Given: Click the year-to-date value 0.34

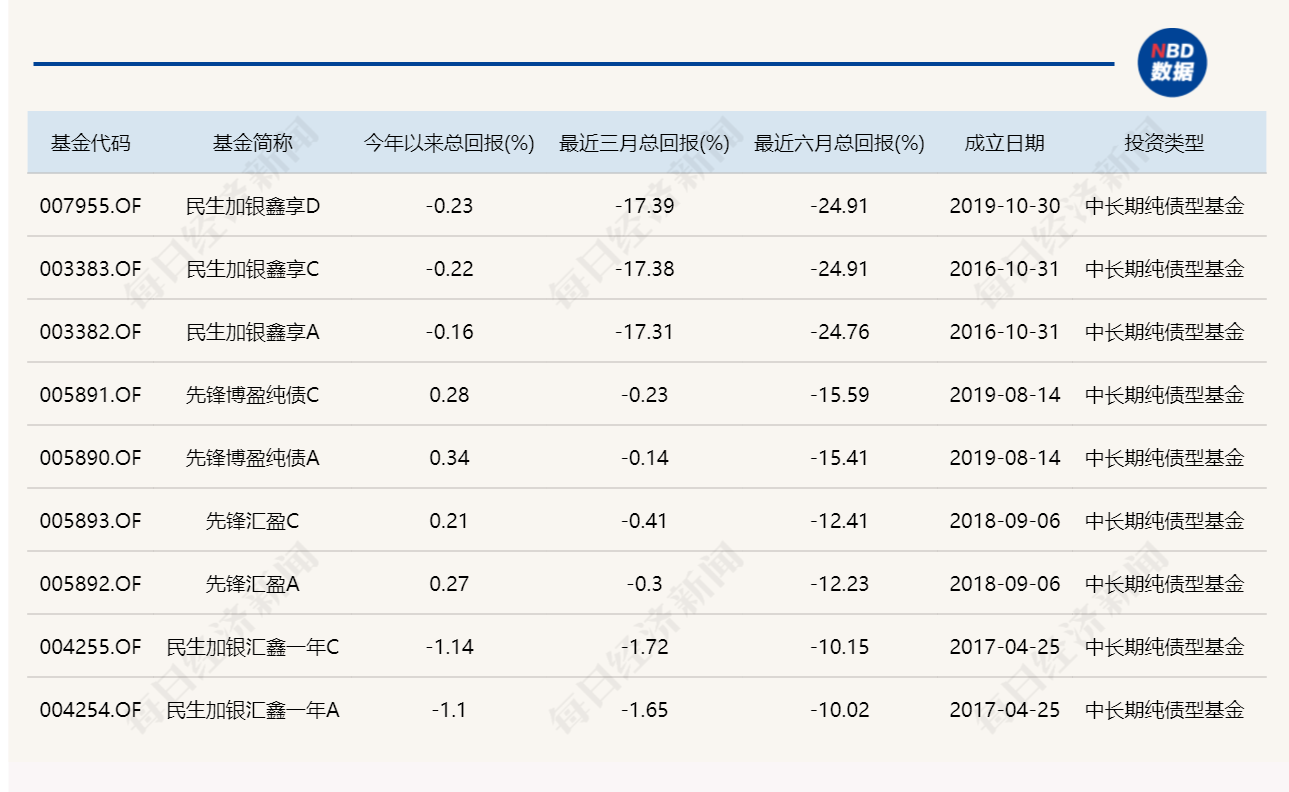Looking at the screenshot, I should (x=449, y=458).
